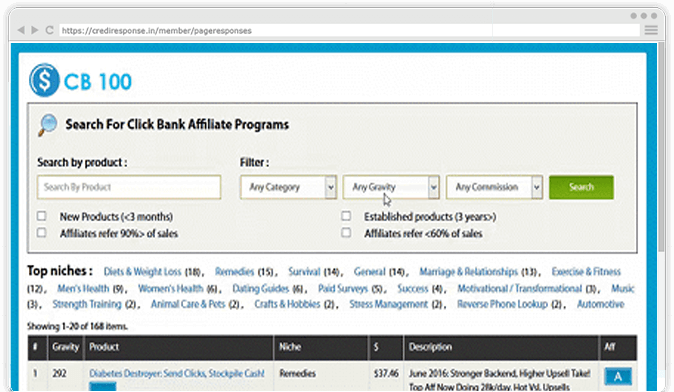Screen dimensions: 674x392
Task: Open the Women's Health niche
Action: click(171, 288)
